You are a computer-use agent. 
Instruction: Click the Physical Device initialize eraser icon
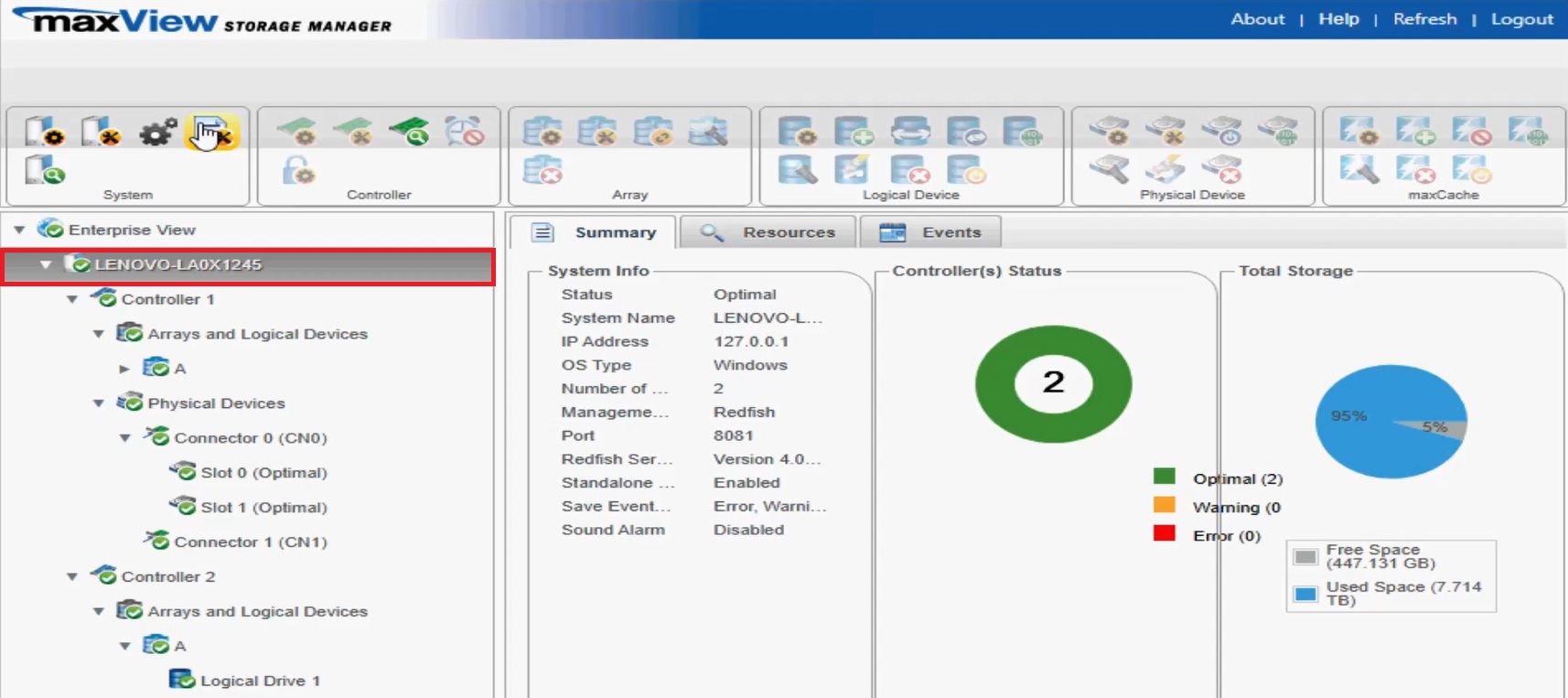coord(1165,170)
